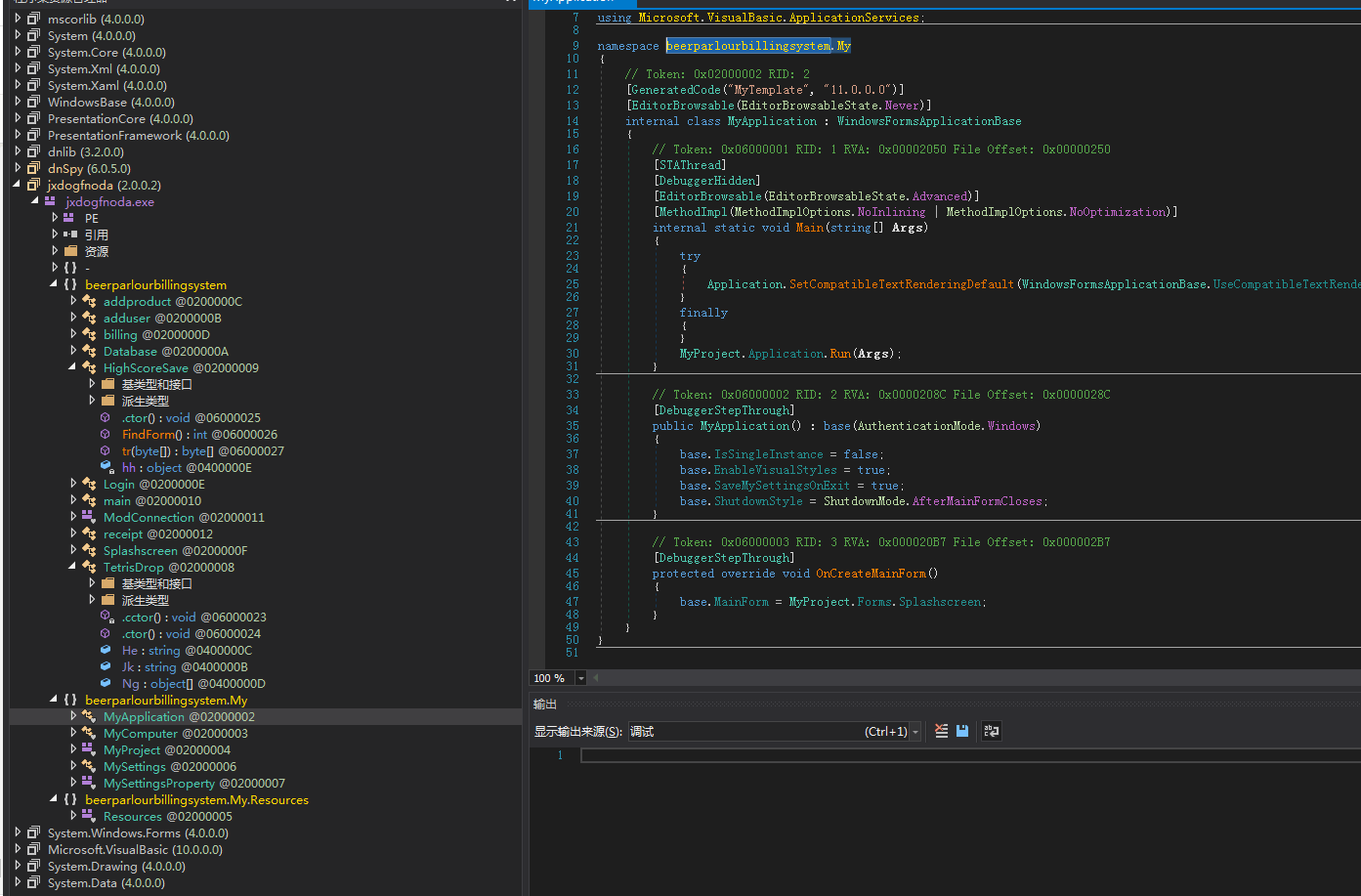Follow WindowsFormsApplicationBase base class link
The height and width of the screenshot is (896, 1361).
pos(929,121)
